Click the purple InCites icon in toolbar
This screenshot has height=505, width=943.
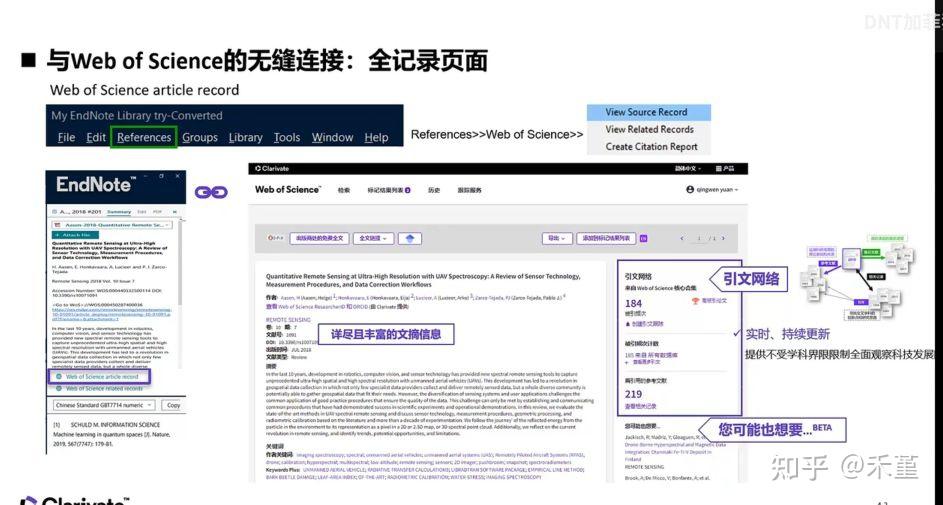pos(644,239)
